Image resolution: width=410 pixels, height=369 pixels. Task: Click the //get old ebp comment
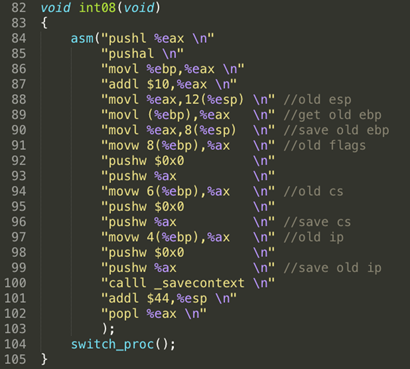[x=332, y=115]
